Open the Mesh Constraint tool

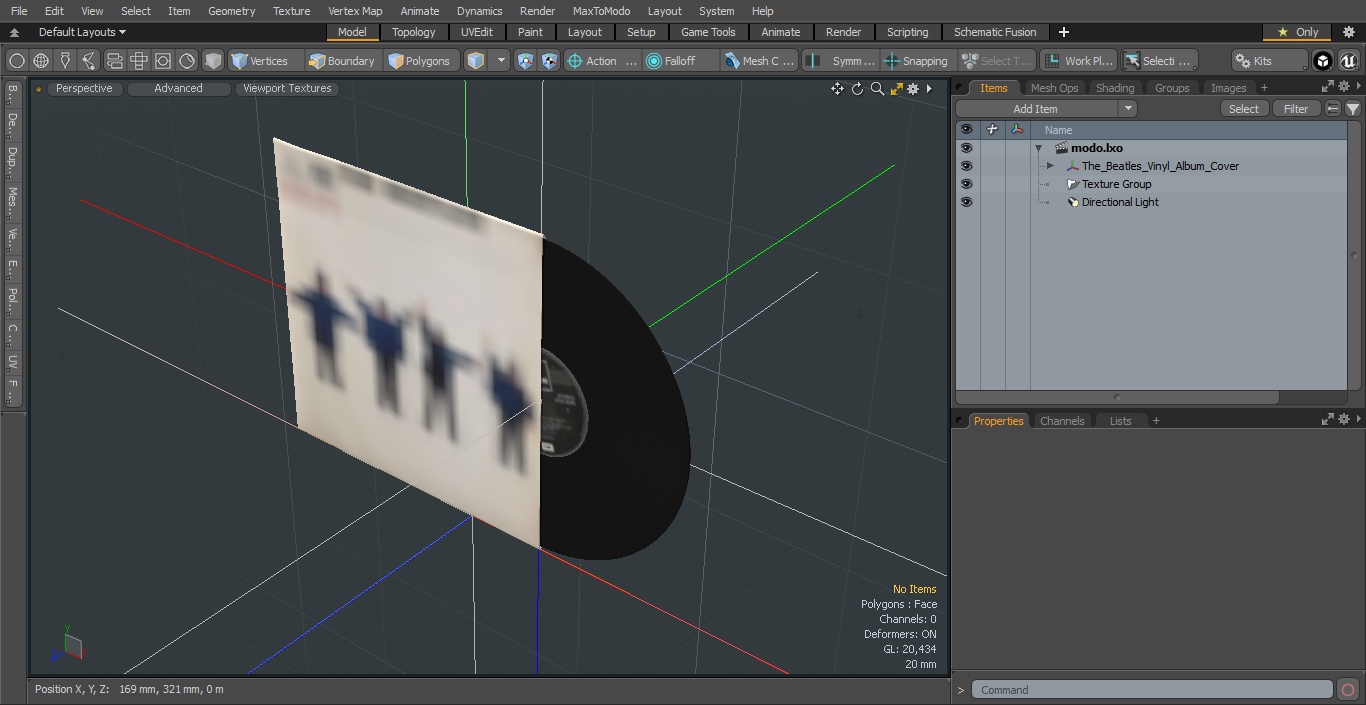coord(759,61)
